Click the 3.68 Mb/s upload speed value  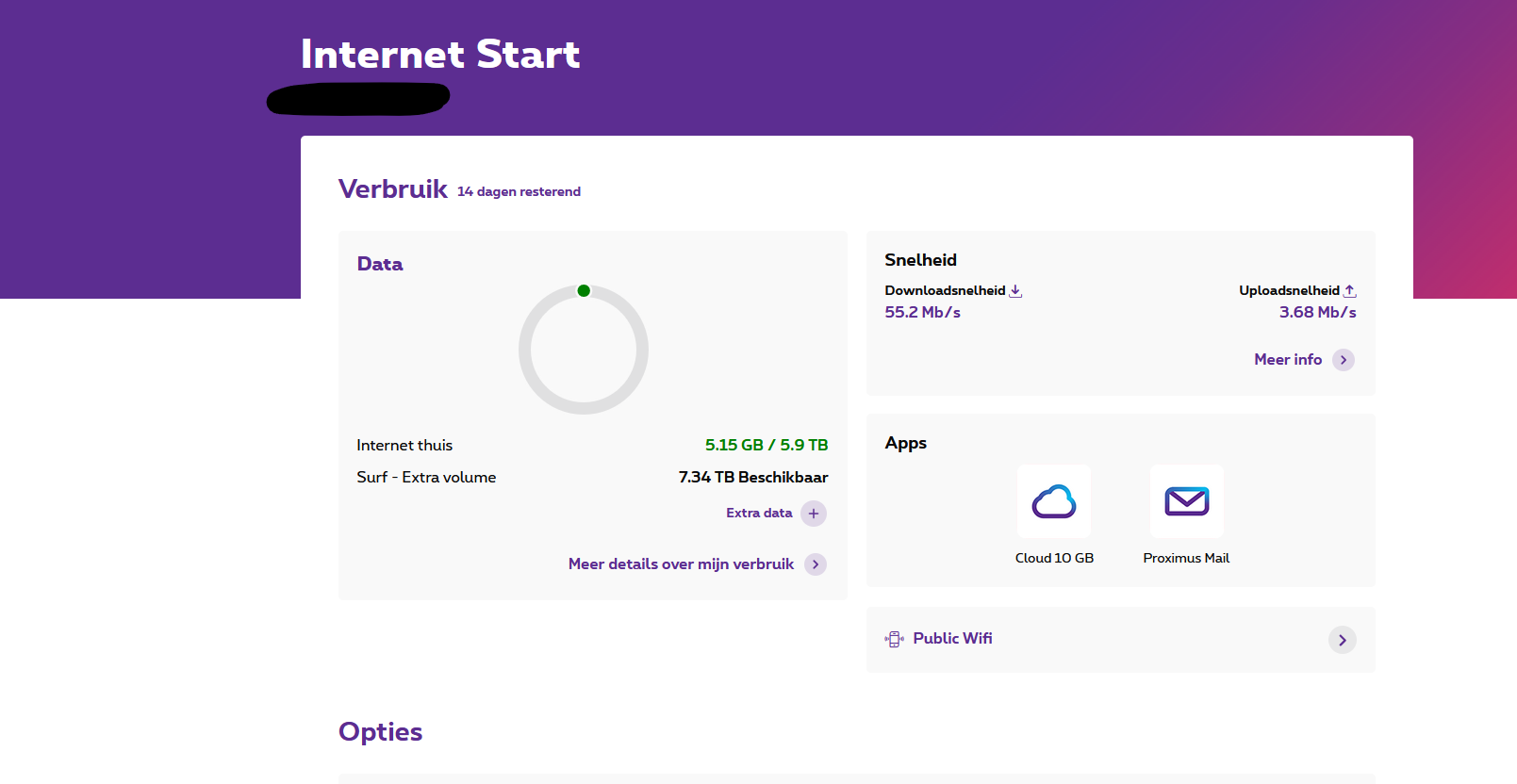pyautogui.click(x=1317, y=313)
